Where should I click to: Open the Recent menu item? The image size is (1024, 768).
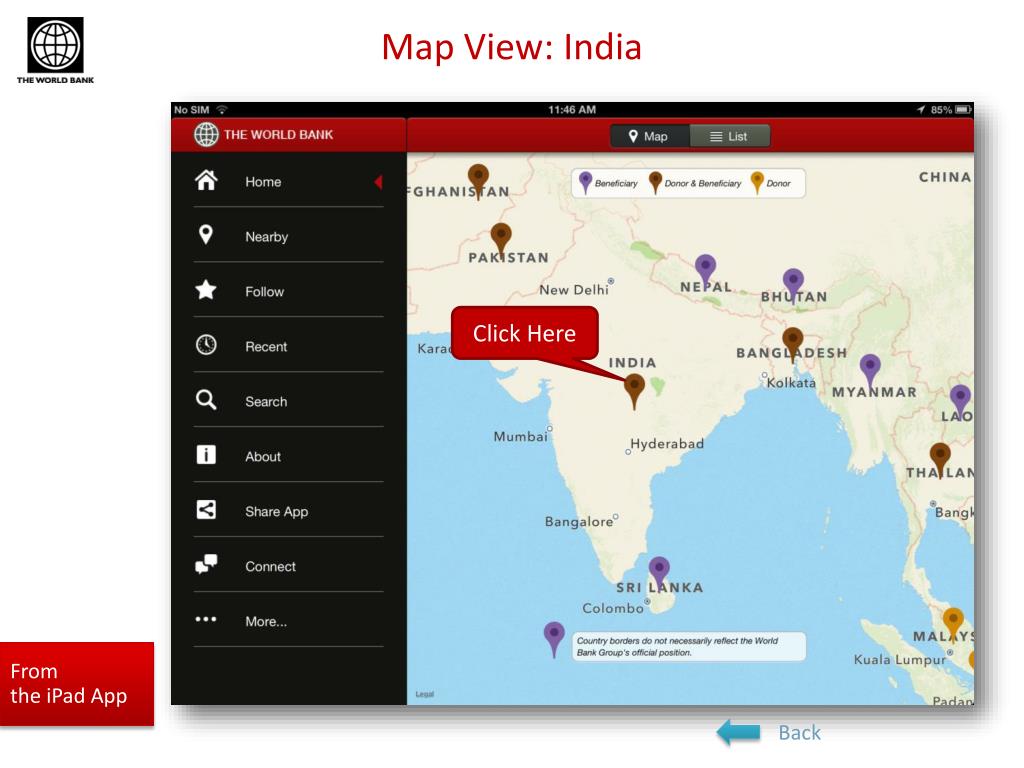point(288,345)
